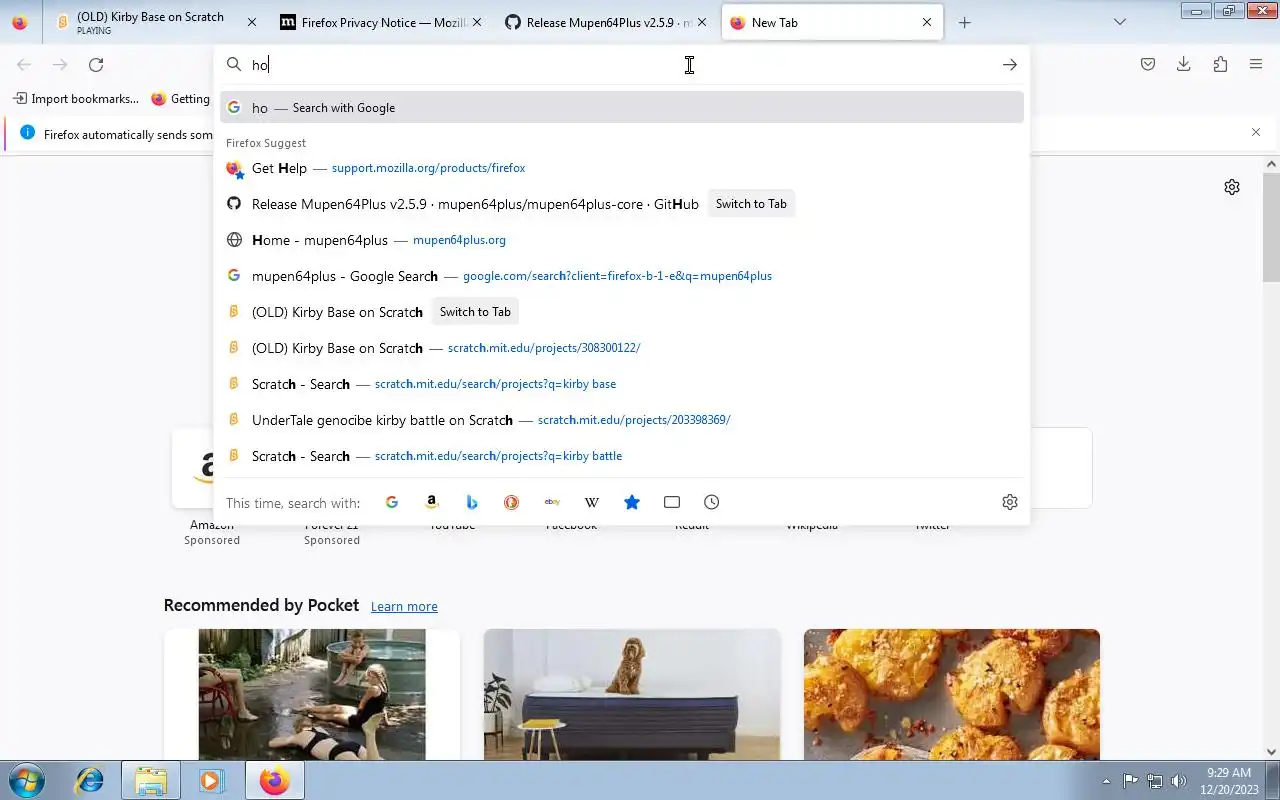Open the Windows Start menu
The image size is (1280, 800).
(25, 780)
